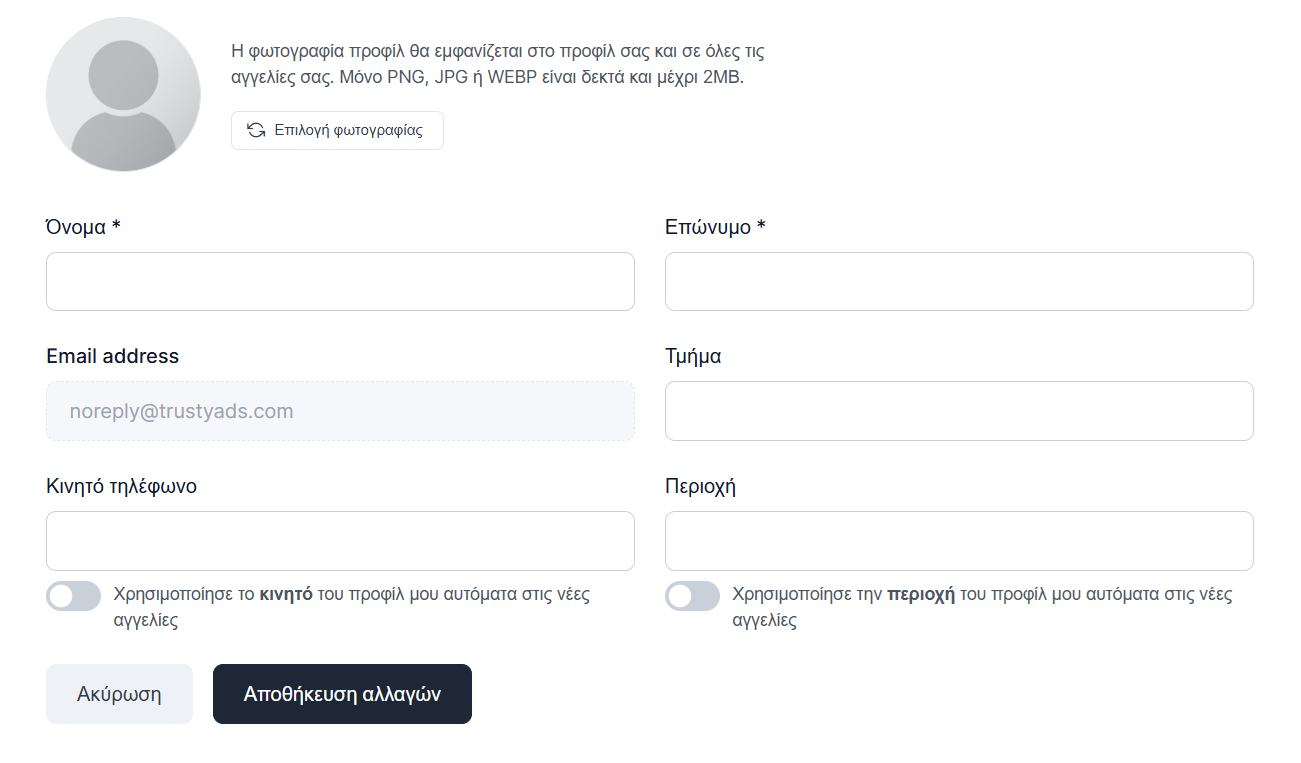Click the Όνομα * label
Viewport: 1301px width, 763px height.
(x=83, y=227)
